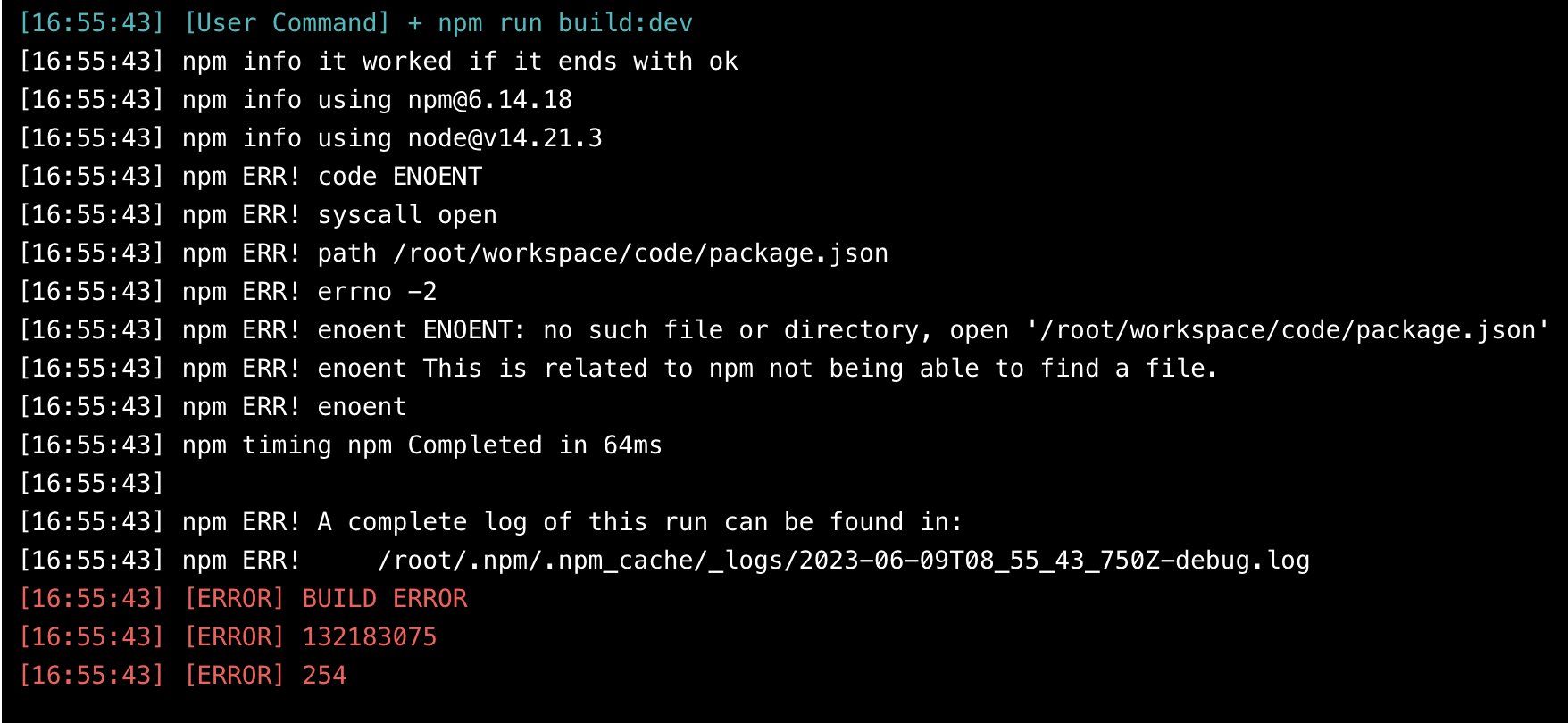The width and height of the screenshot is (1568, 723).
Task: Click the 'errno -2' error line
Action: click(x=228, y=292)
